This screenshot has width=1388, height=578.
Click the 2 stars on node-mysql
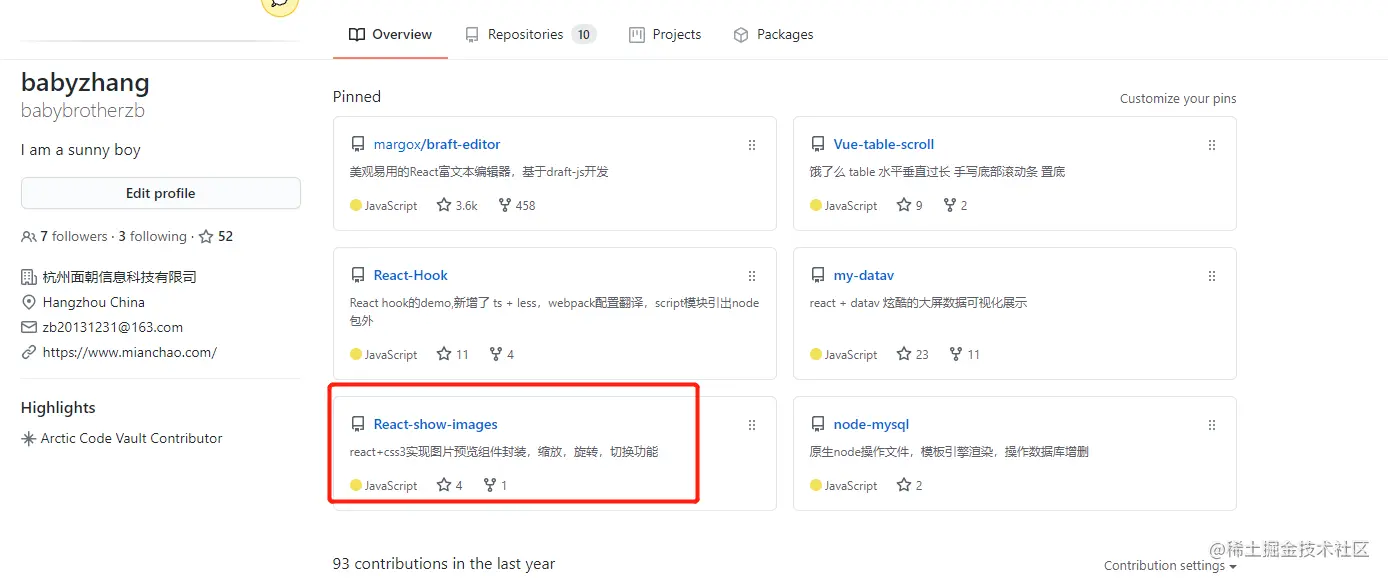(x=910, y=485)
